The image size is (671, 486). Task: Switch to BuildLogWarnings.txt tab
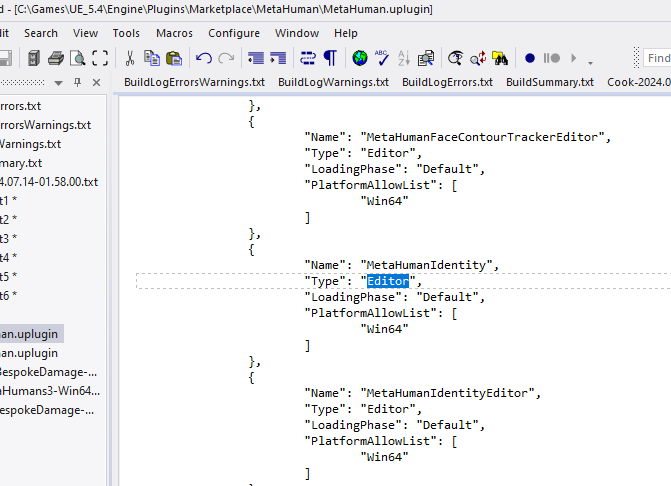coord(333,82)
